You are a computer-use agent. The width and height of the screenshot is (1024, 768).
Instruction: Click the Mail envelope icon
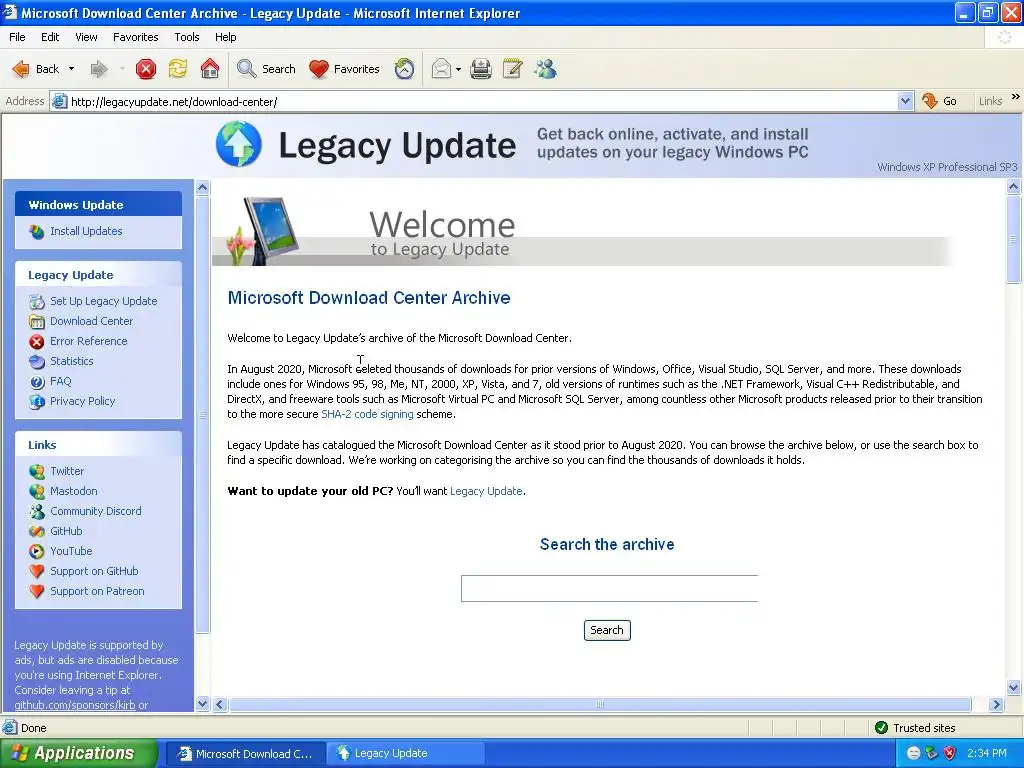[441, 69]
